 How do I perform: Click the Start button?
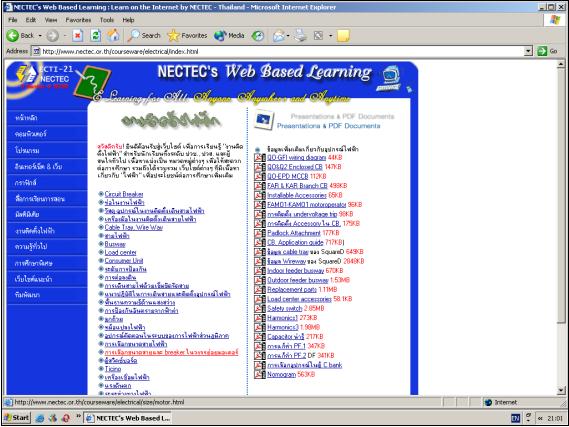coord(17,418)
